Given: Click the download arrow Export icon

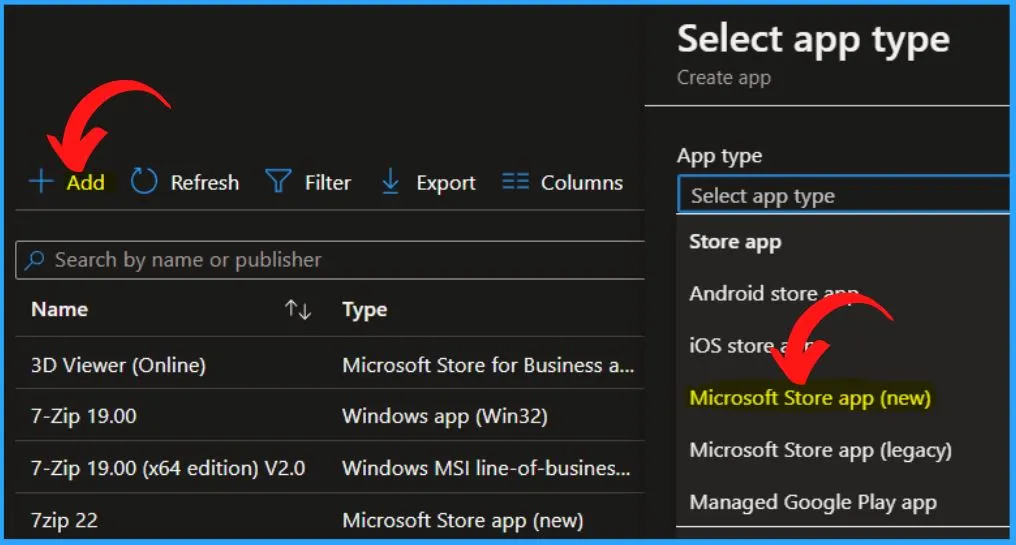Looking at the screenshot, I should point(390,181).
